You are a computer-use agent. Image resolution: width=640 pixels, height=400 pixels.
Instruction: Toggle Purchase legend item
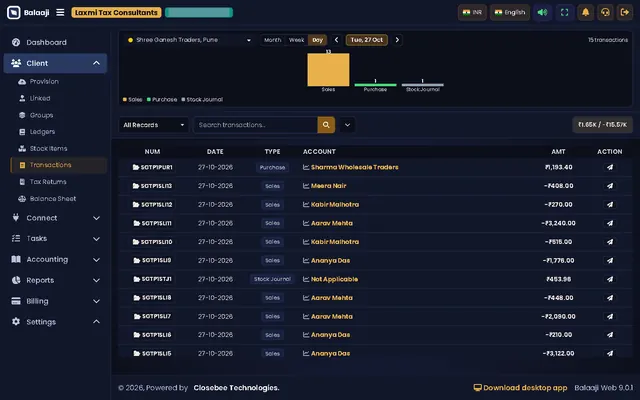tap(162, 100)
